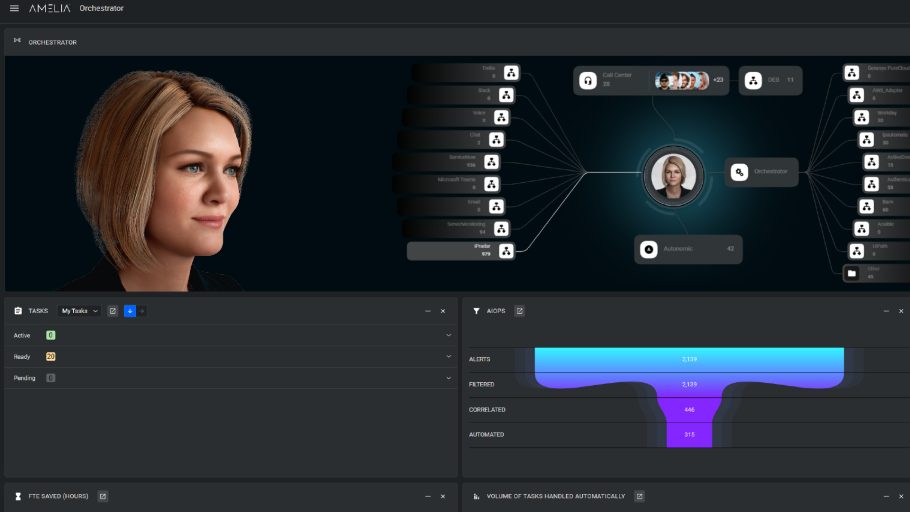Viewport: 910px width, 512px height.
Task: Click the FTE Saved hourglass icon
Action: (x=18, y=496)
